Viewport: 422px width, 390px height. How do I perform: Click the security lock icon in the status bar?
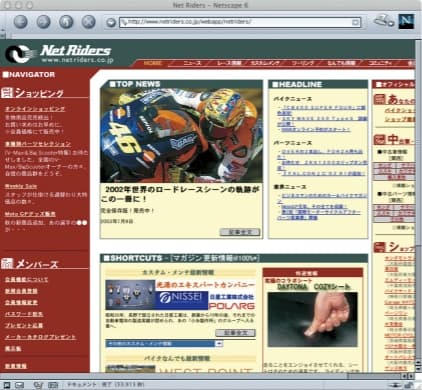408,385
